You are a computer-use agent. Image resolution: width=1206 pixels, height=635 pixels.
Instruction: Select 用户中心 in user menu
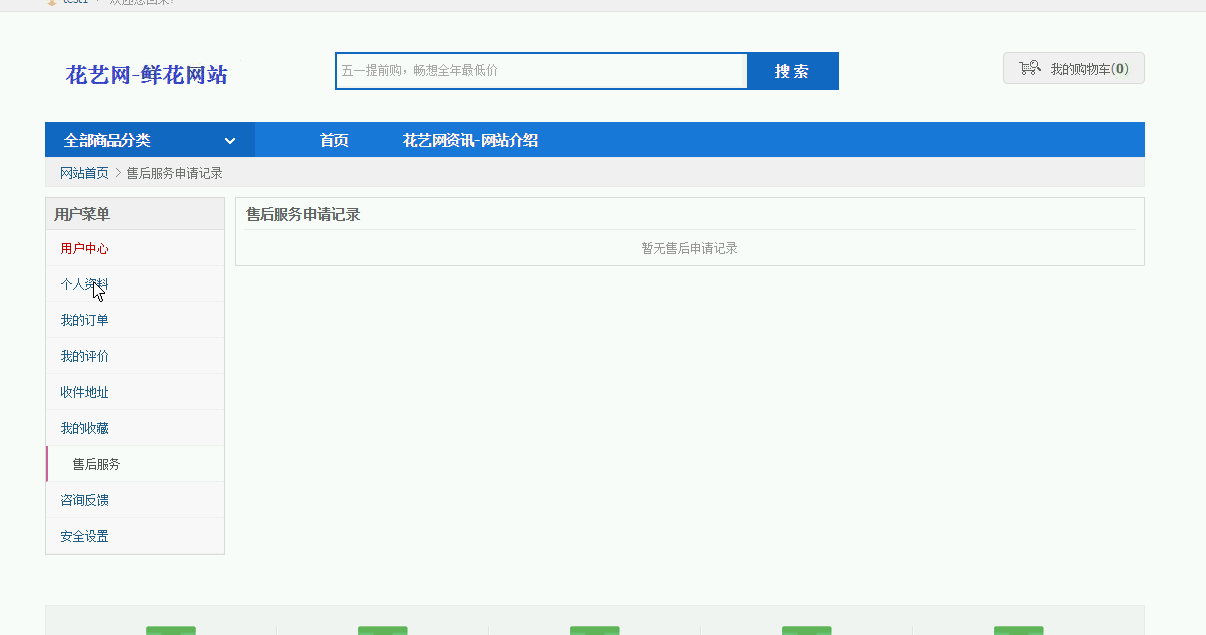pyautogui.click(x=84, y=248)
